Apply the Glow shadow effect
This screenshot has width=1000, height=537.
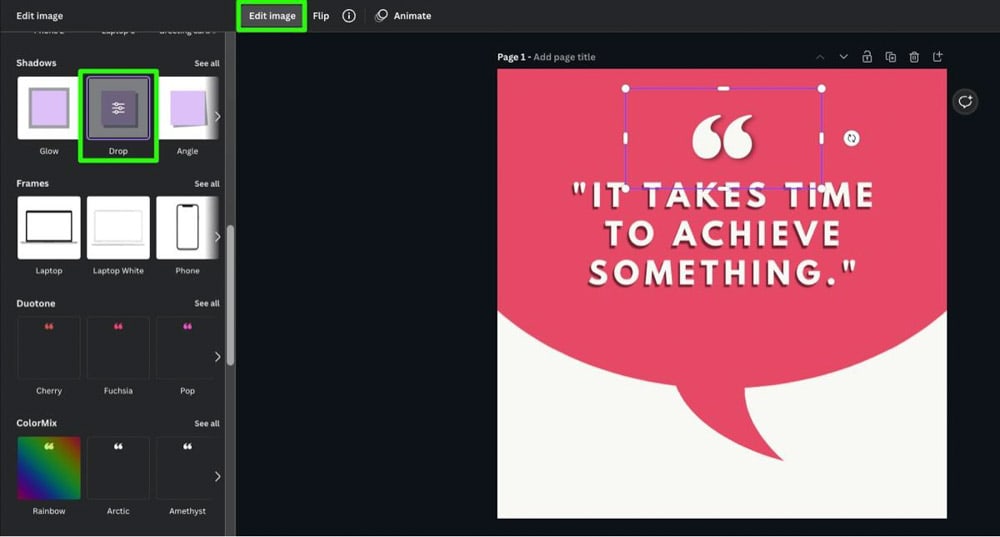tap(49, 108)
